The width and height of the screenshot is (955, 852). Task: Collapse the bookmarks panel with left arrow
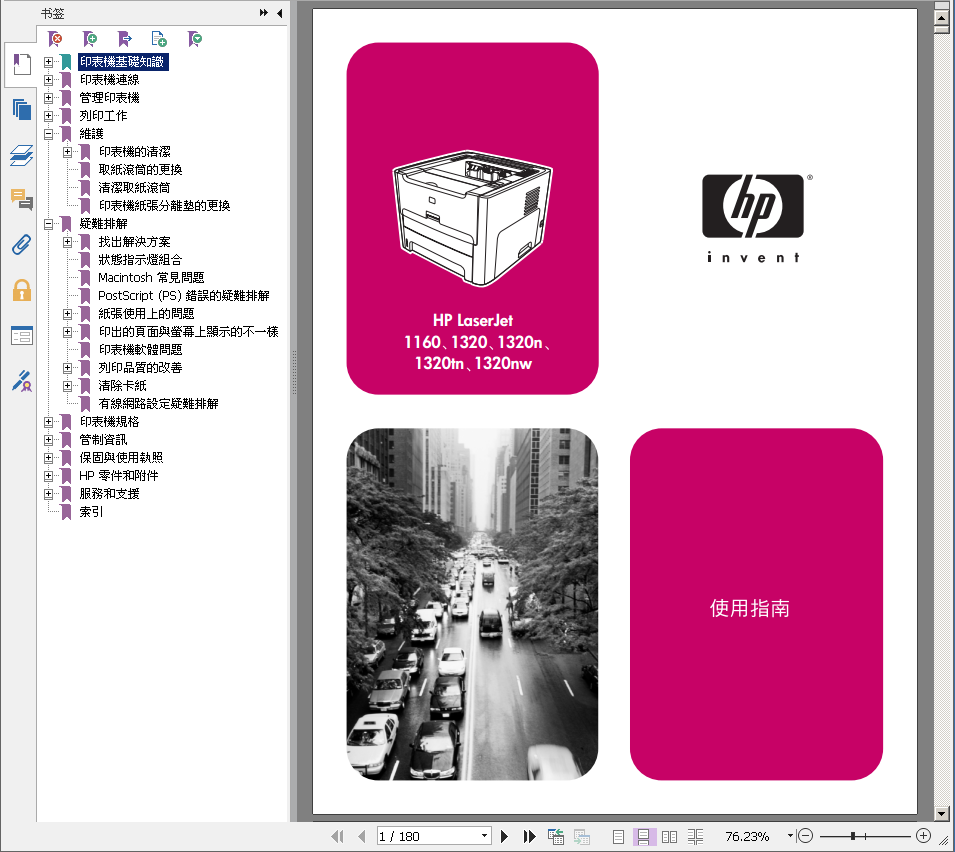[x=280, y=13]
